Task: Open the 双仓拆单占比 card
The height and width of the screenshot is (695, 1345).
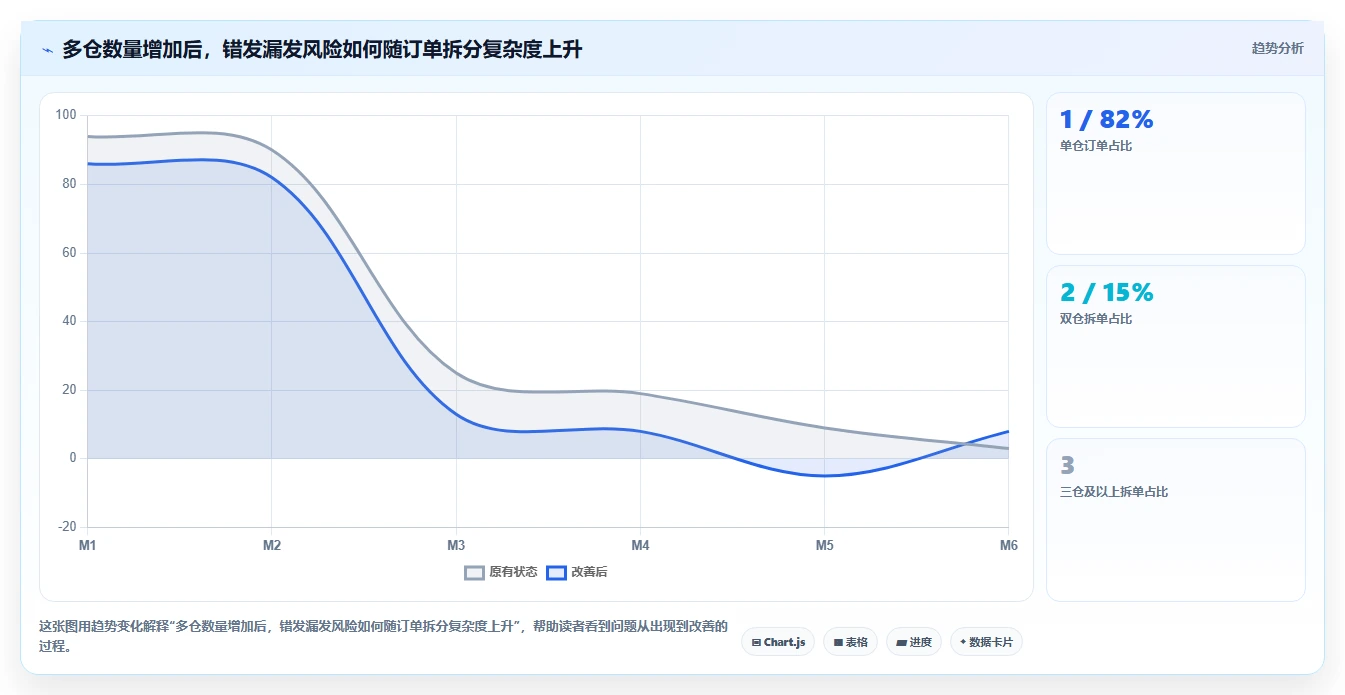Action: [1175, 346]
